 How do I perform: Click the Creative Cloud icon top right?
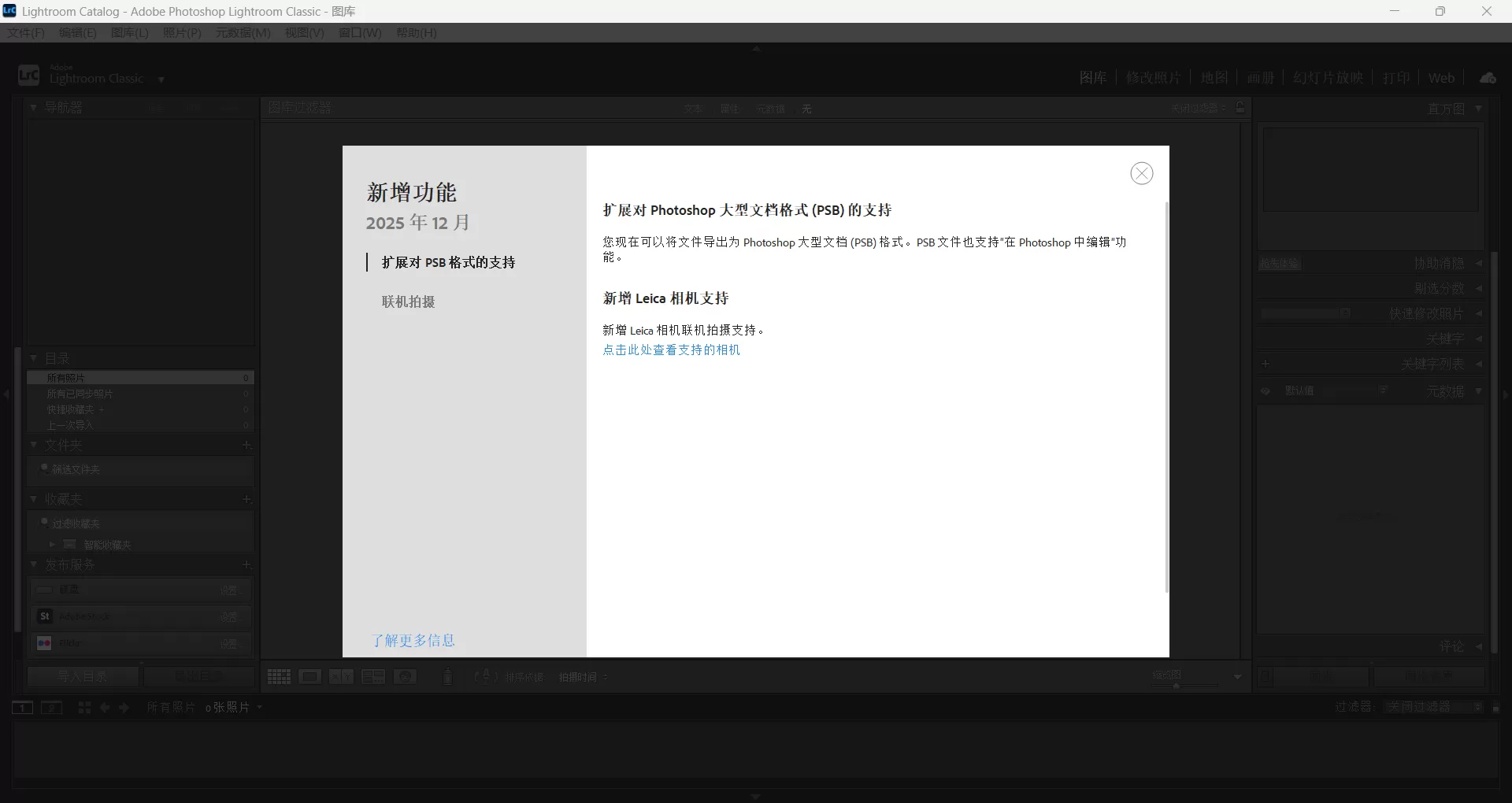point(1488,77)
